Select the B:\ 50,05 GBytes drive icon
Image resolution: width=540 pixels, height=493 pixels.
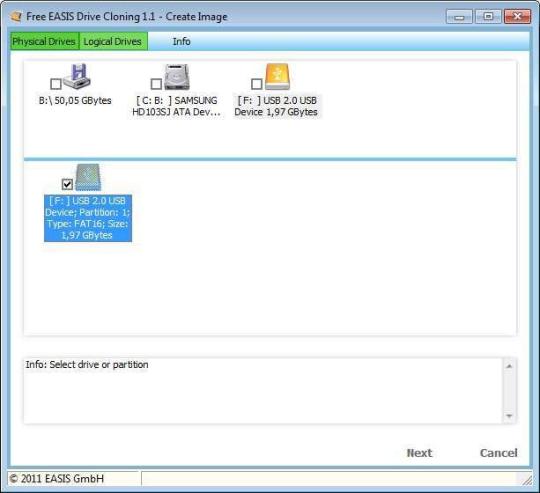click(x=77, y=77)
